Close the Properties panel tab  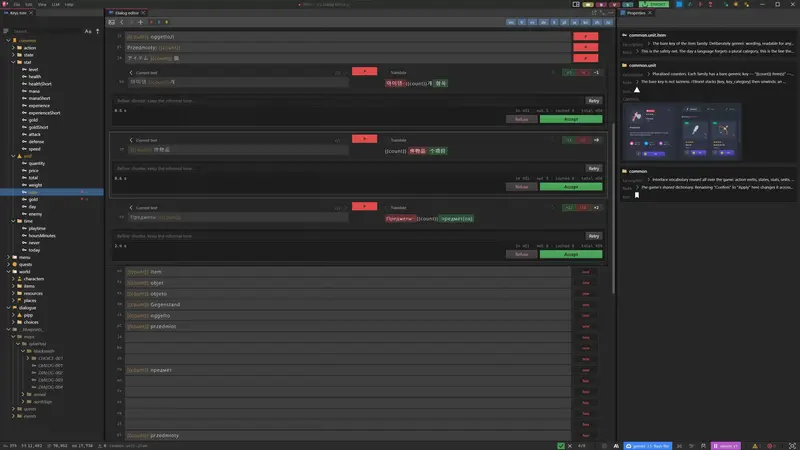[649, 13]
